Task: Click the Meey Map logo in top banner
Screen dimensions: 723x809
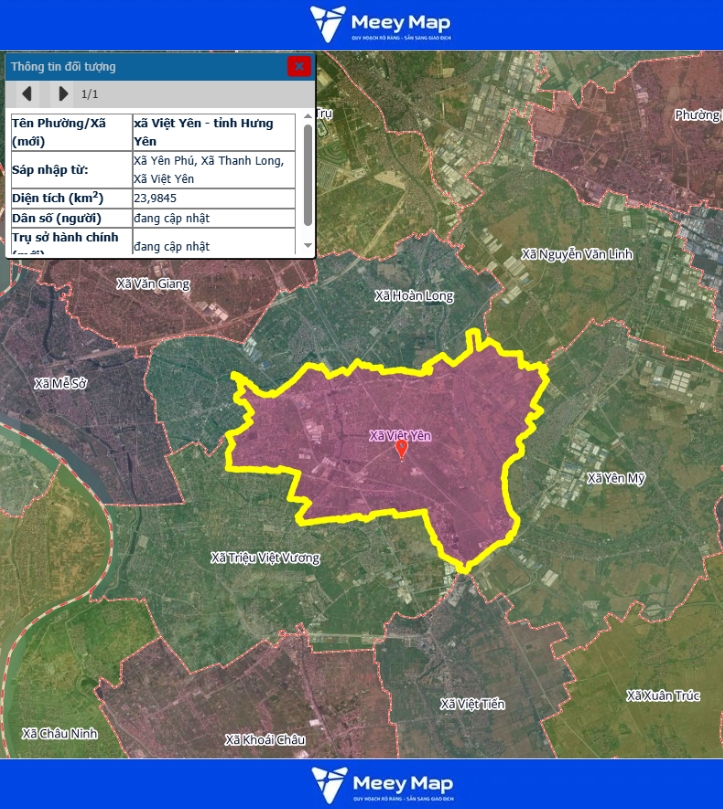Action: [380, 23]
